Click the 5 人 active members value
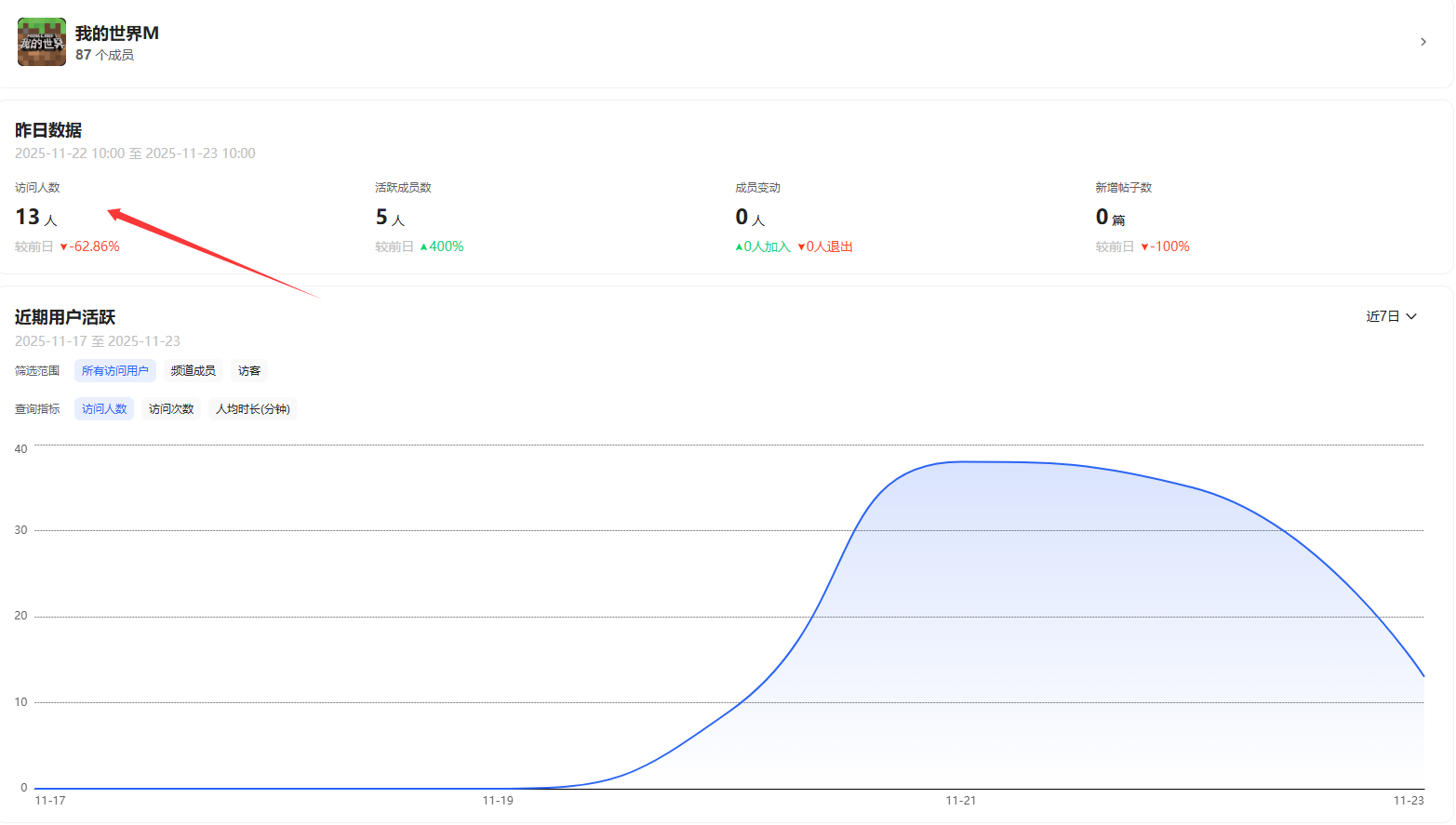1456x825 pixels. 390,218
